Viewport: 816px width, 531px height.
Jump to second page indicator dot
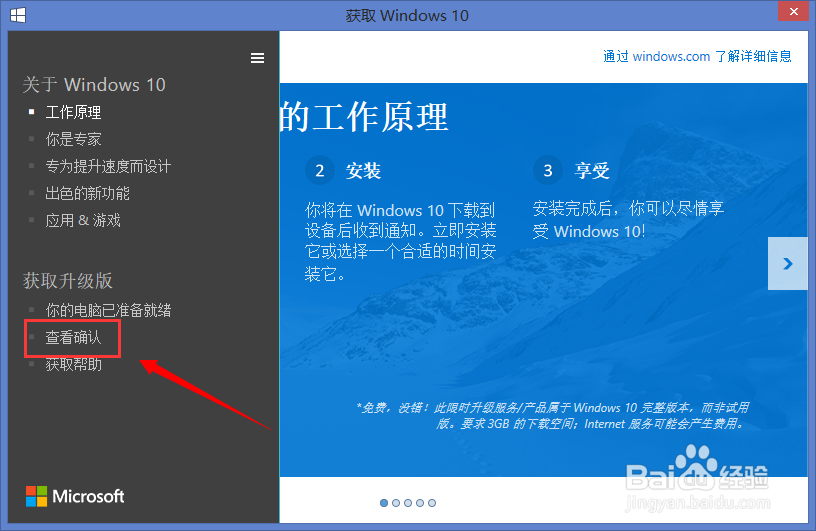pos(396,503)
